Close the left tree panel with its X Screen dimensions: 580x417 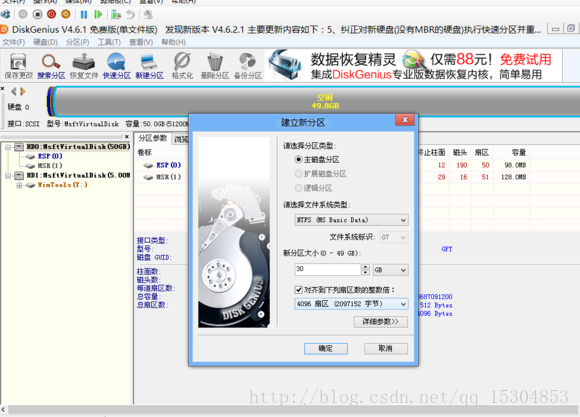[127, 137]
